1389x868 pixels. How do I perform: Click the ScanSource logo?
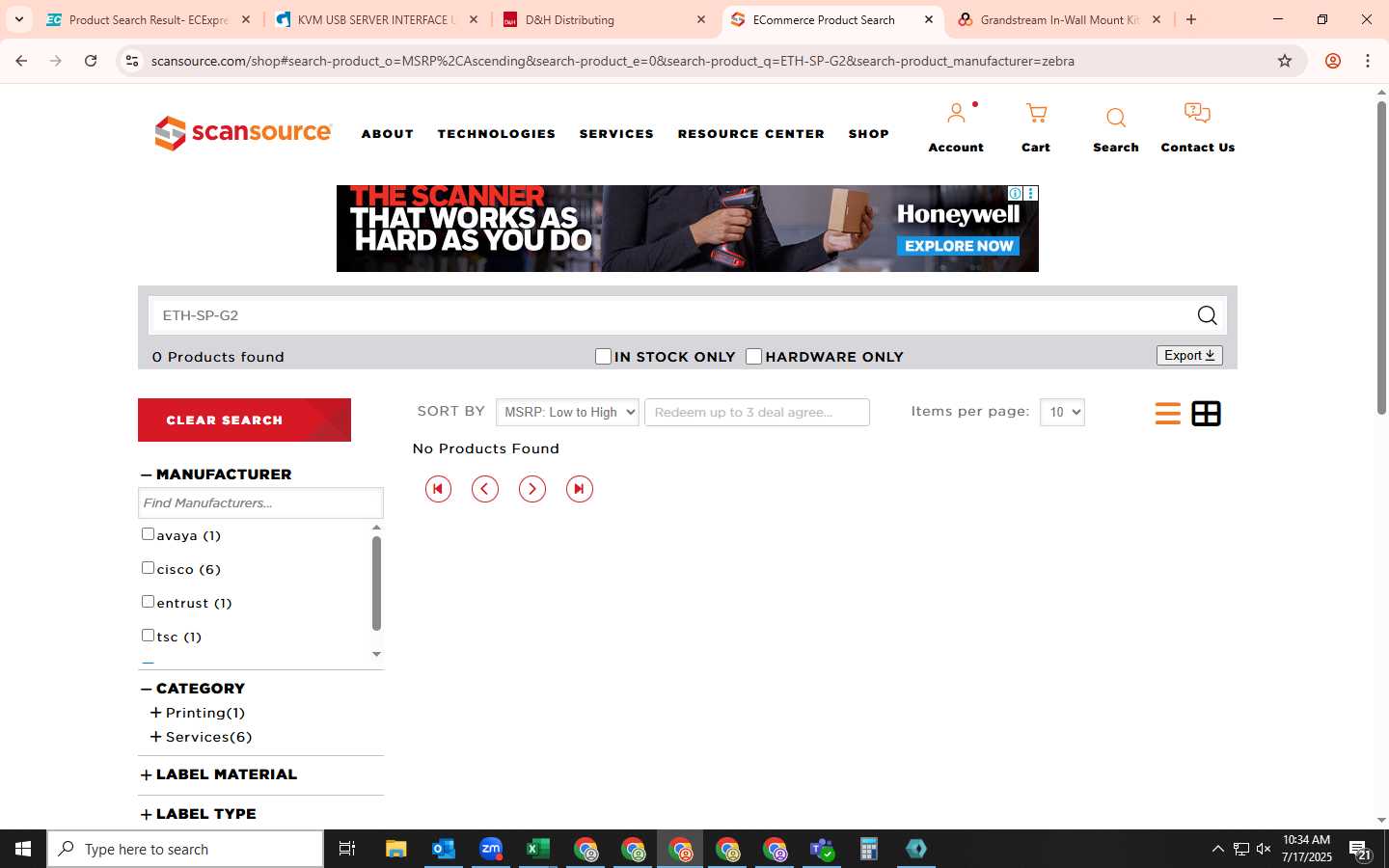pos(243,133)
